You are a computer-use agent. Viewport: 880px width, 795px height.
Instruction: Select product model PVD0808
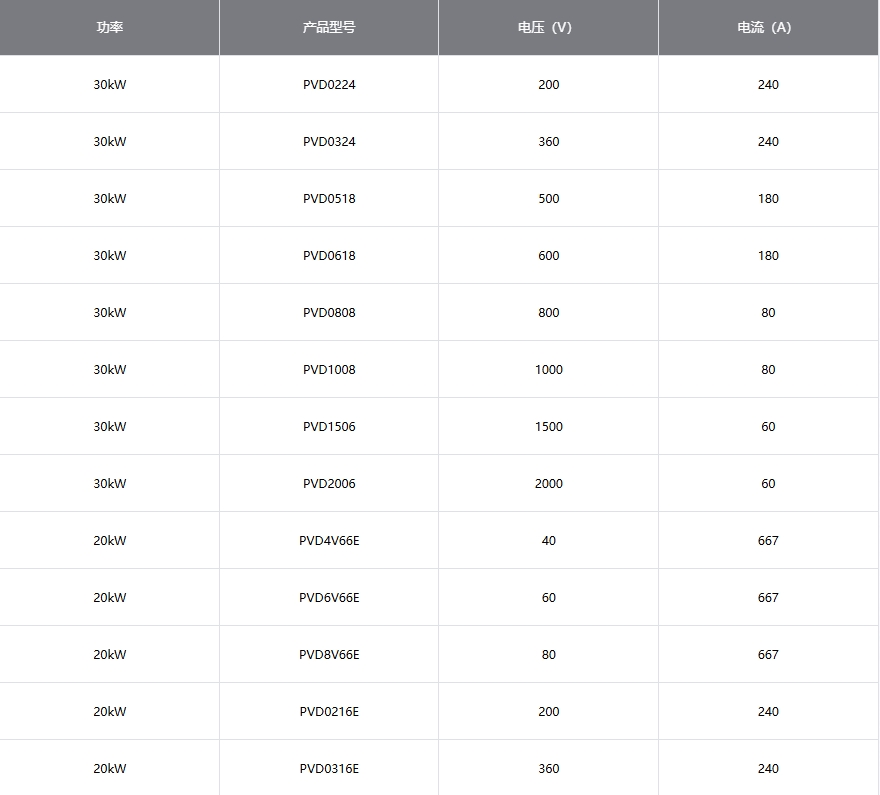coord(329,313)
